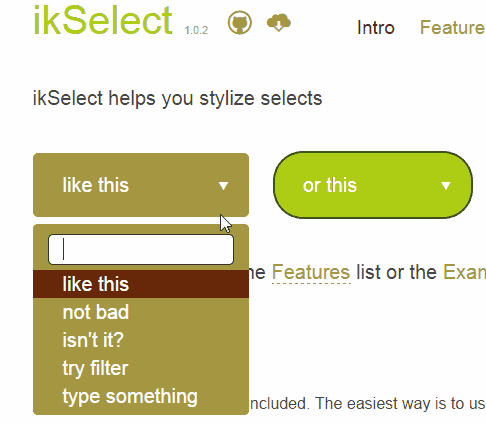486x424 pixels.
Task: Collapse the 'like this' select box
Action: (141, 185)
